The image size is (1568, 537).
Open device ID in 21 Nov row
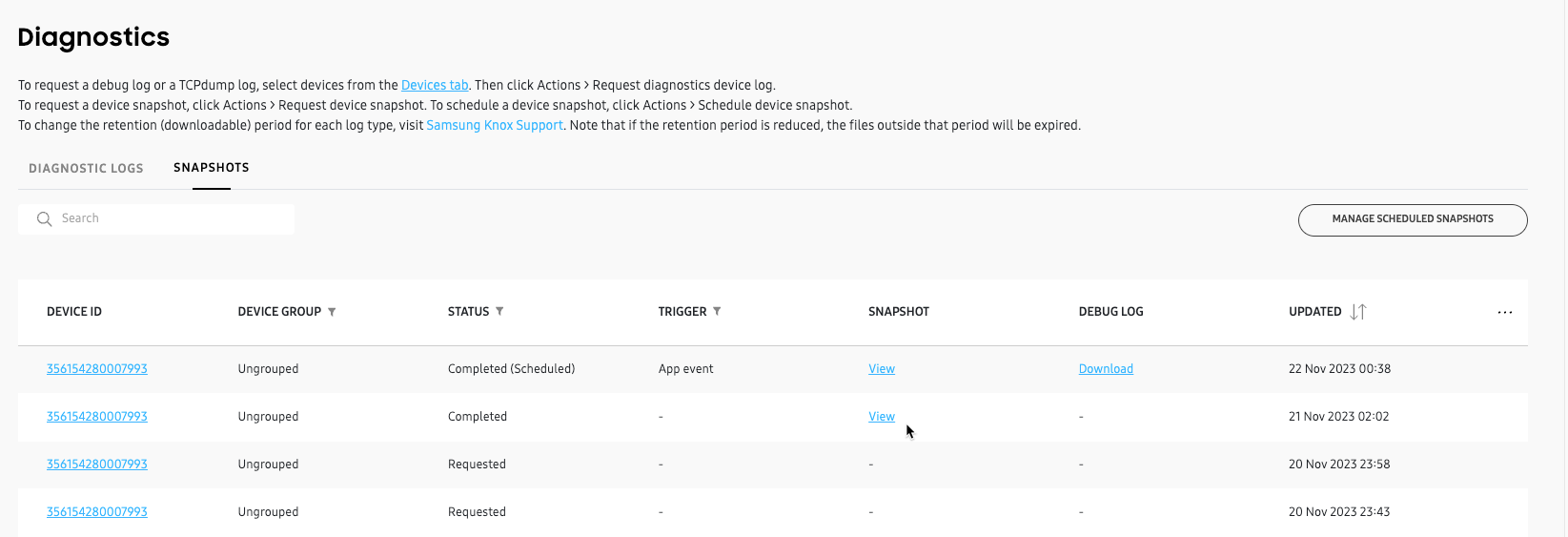[x=97, y=417]
